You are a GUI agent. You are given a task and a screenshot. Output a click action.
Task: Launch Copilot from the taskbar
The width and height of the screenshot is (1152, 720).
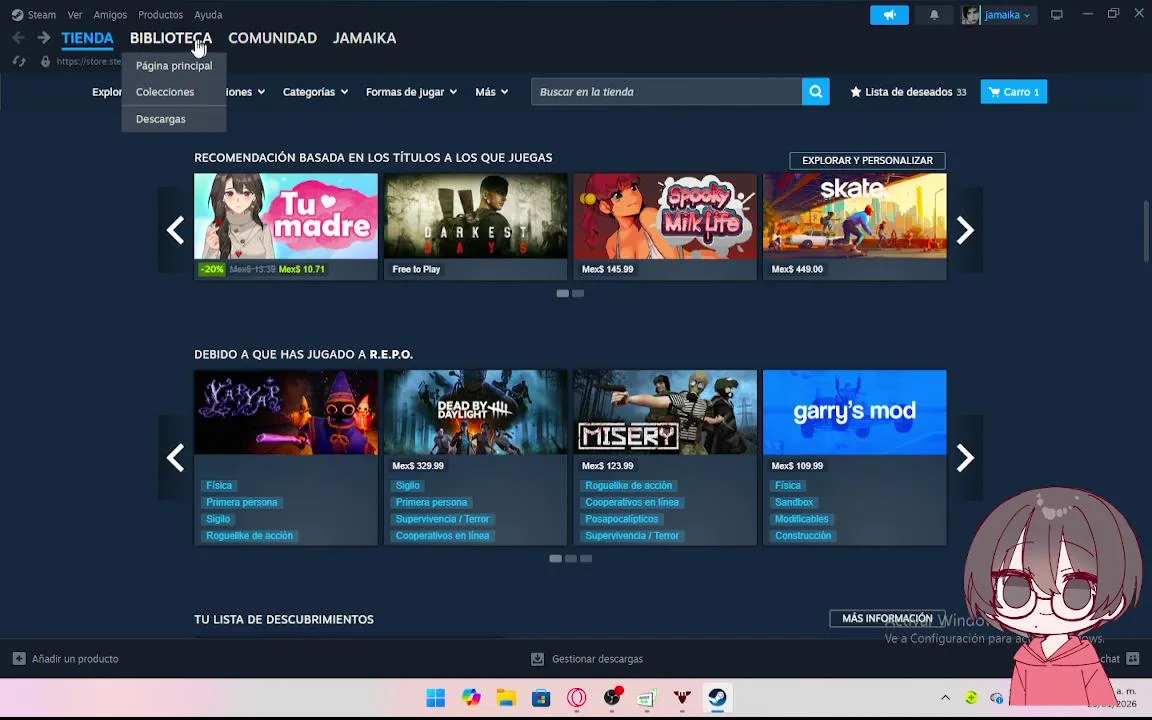tap(471, 697)
